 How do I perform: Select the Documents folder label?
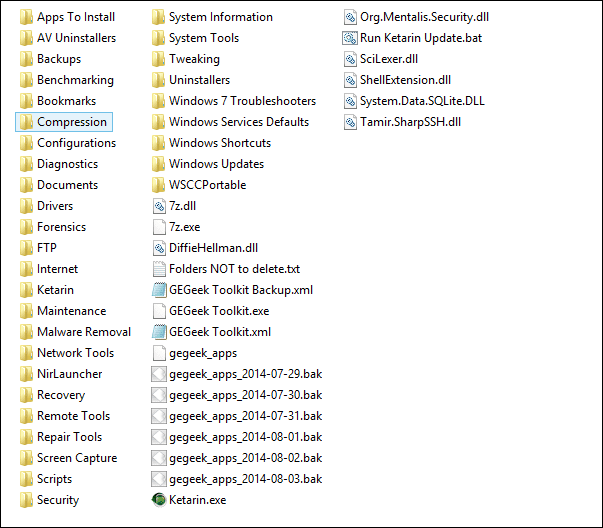click(x=68, y=185)
